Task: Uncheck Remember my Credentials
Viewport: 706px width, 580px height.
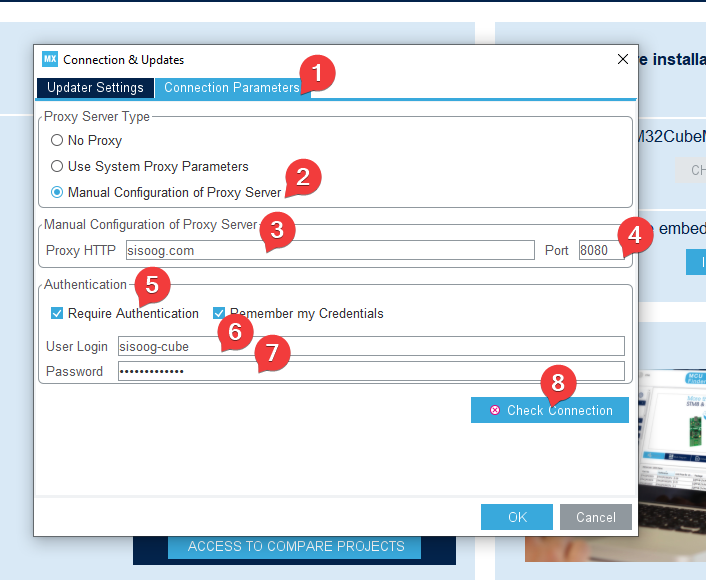Action: (219, 314)
